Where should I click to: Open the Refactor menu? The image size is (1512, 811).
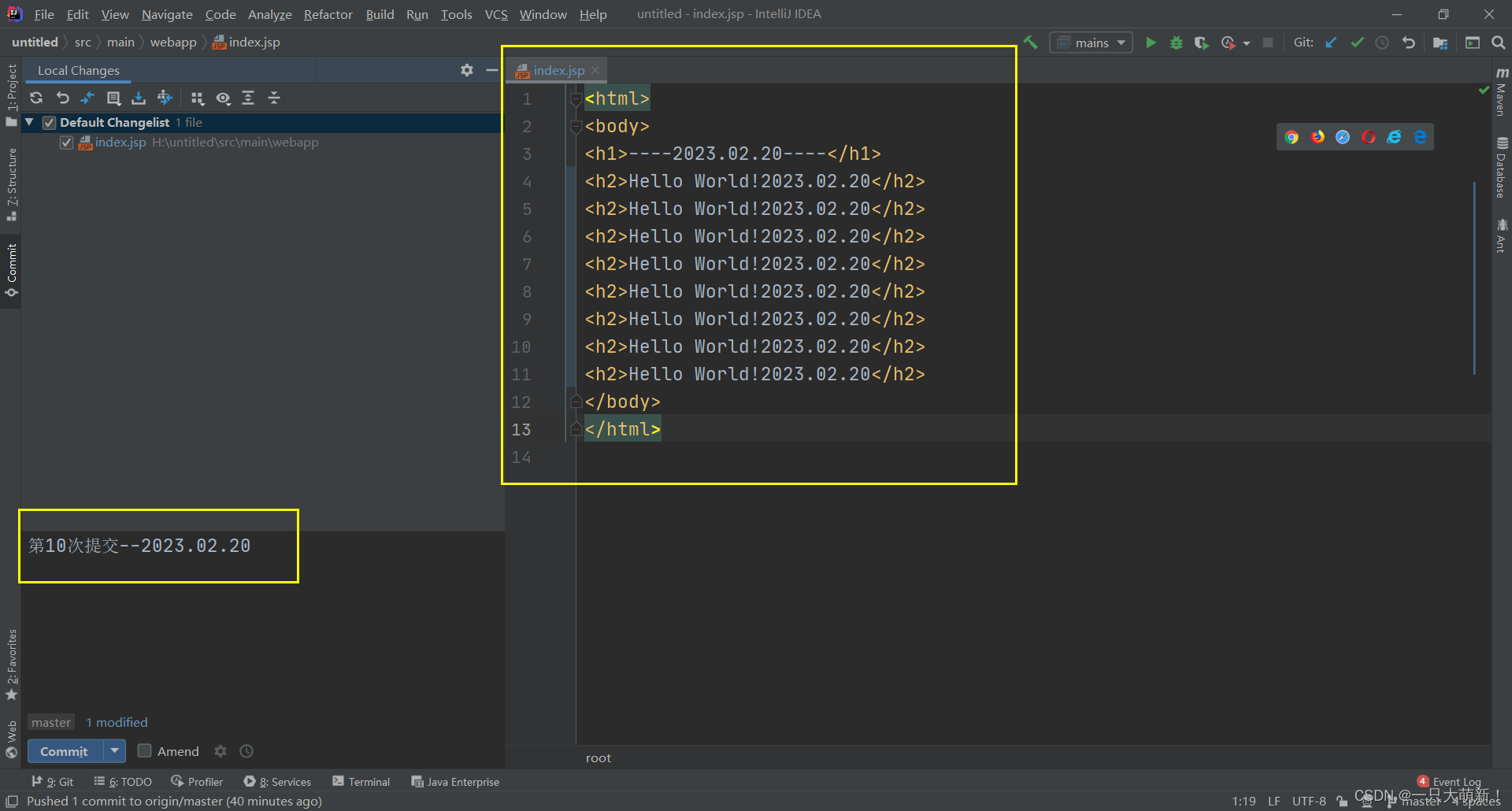click(x=328, y=14)
